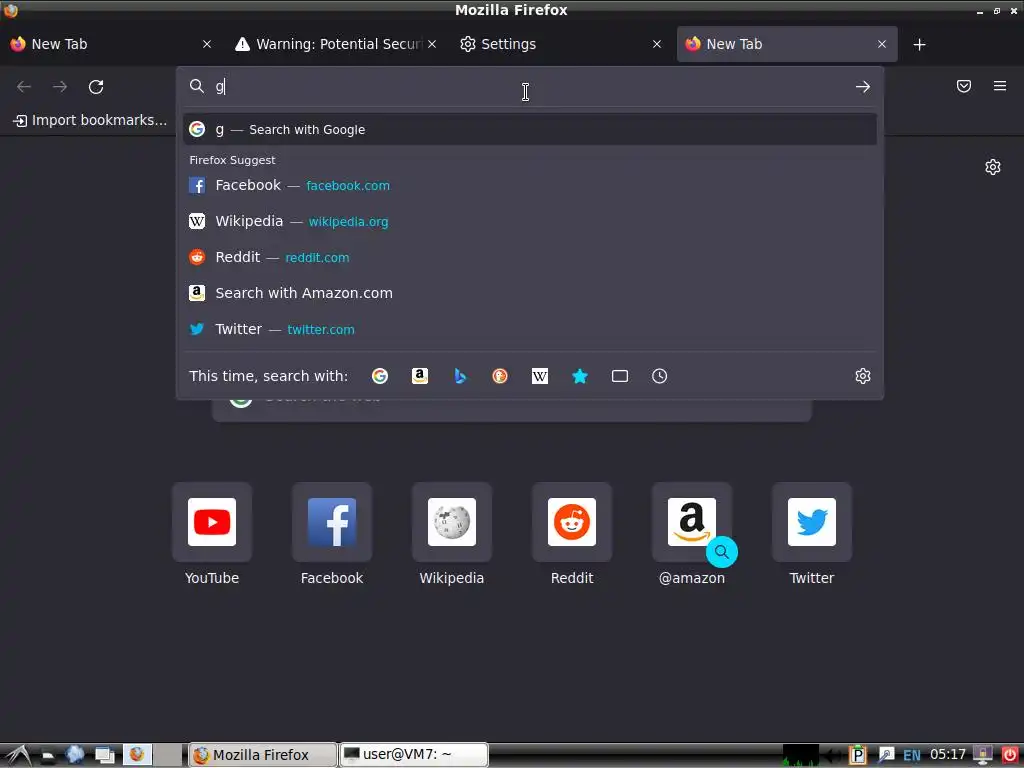The width and height of the screenshot is (1024, 768).
Task: Reload the current page
Action: click(96, 87)
